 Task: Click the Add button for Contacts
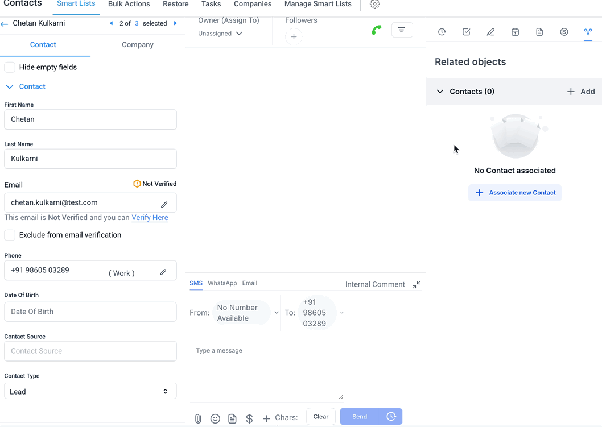tap(581, 91)
